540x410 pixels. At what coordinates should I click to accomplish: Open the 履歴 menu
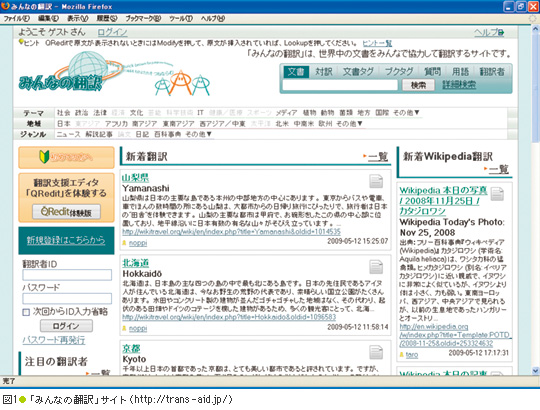tap(106, 19)
